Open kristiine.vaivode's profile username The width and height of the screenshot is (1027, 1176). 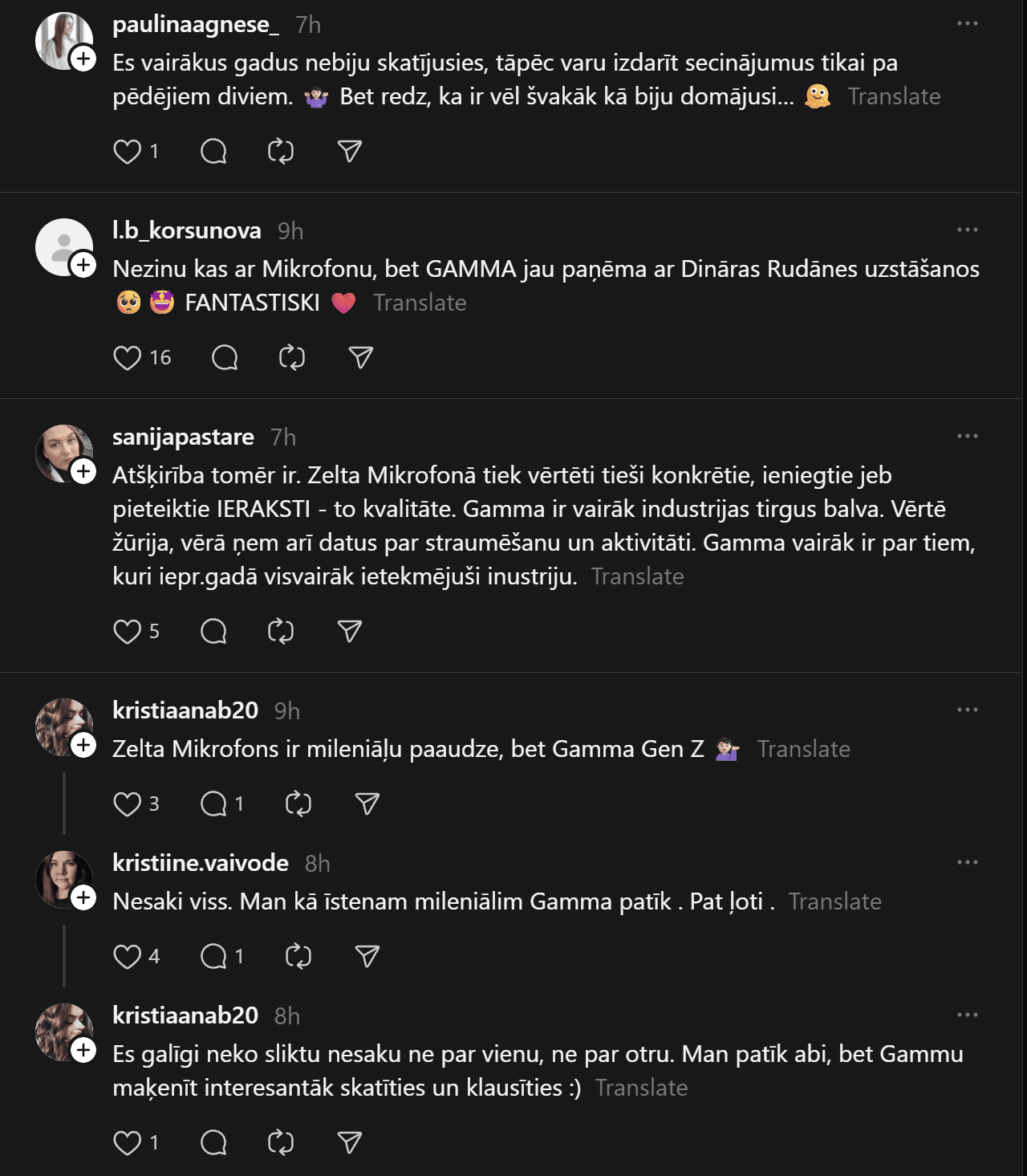(x=201, y=863)
